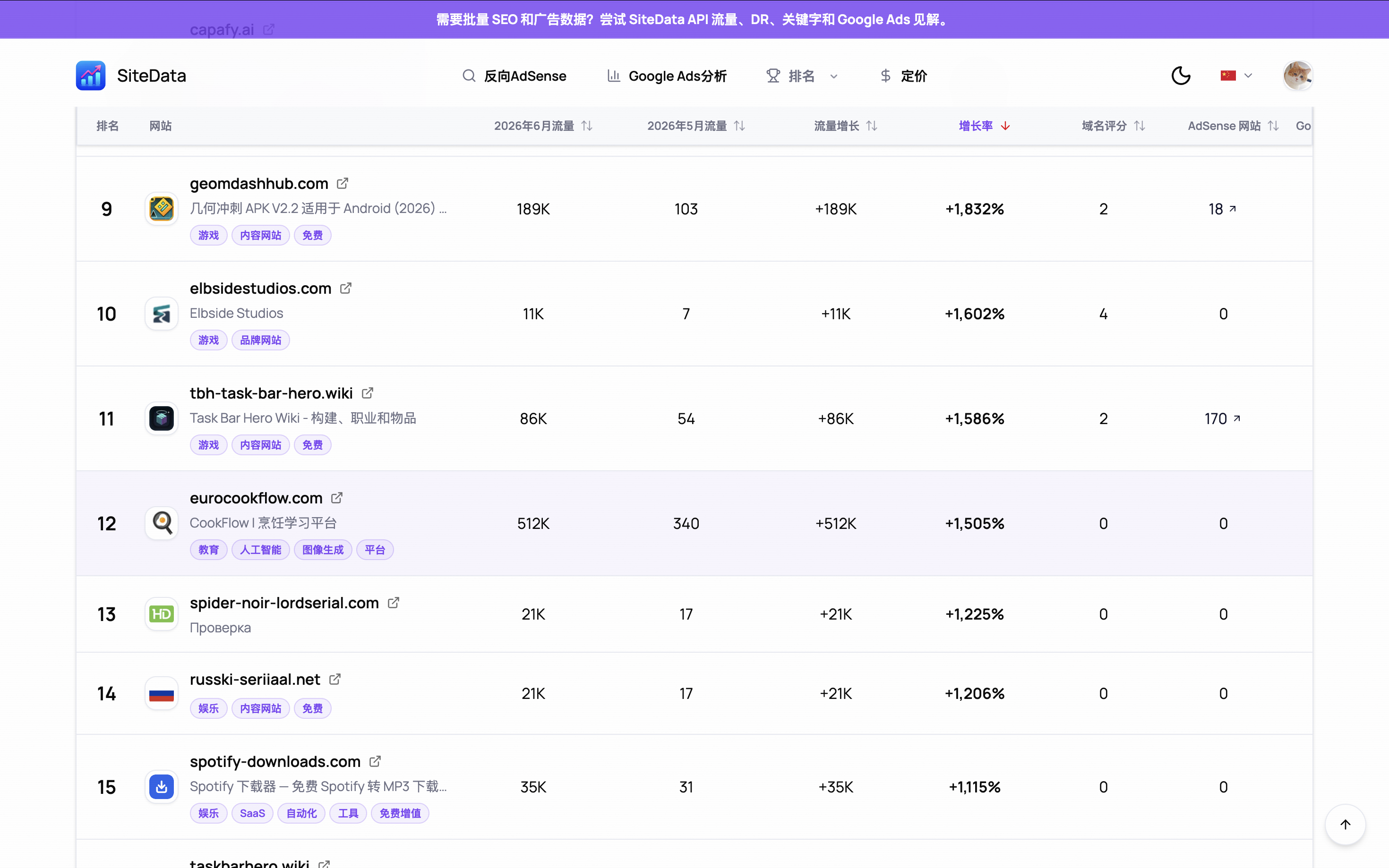
Task: Click the 网站 column header
Action: [x=160, y=126]
